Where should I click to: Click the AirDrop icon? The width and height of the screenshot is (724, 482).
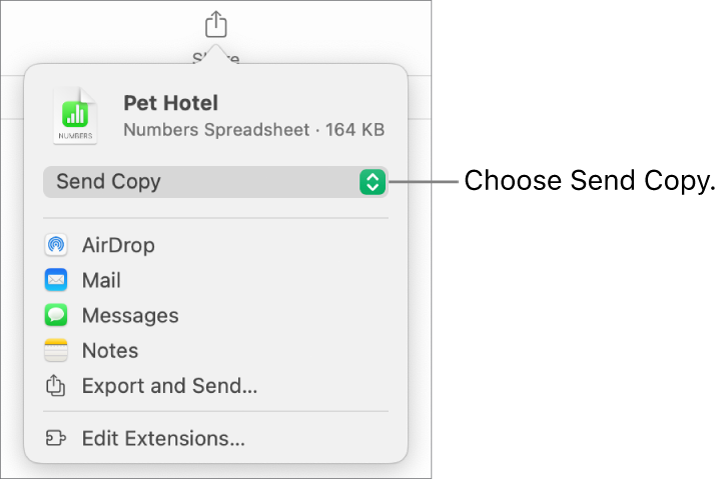pyautogui.click(x=56, y=245)
